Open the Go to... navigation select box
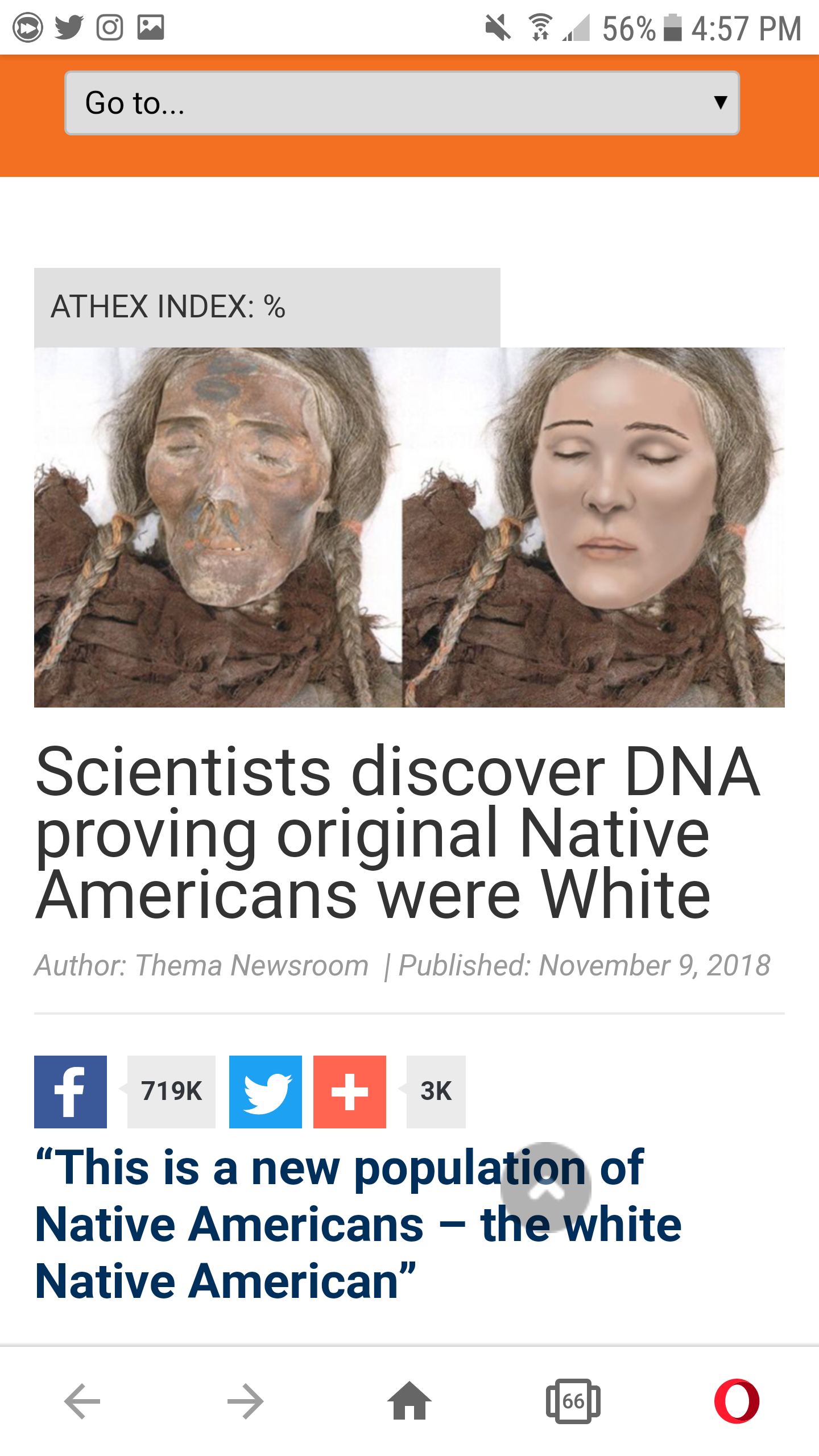Screen dimensions: 819x1456 (402, 103)
